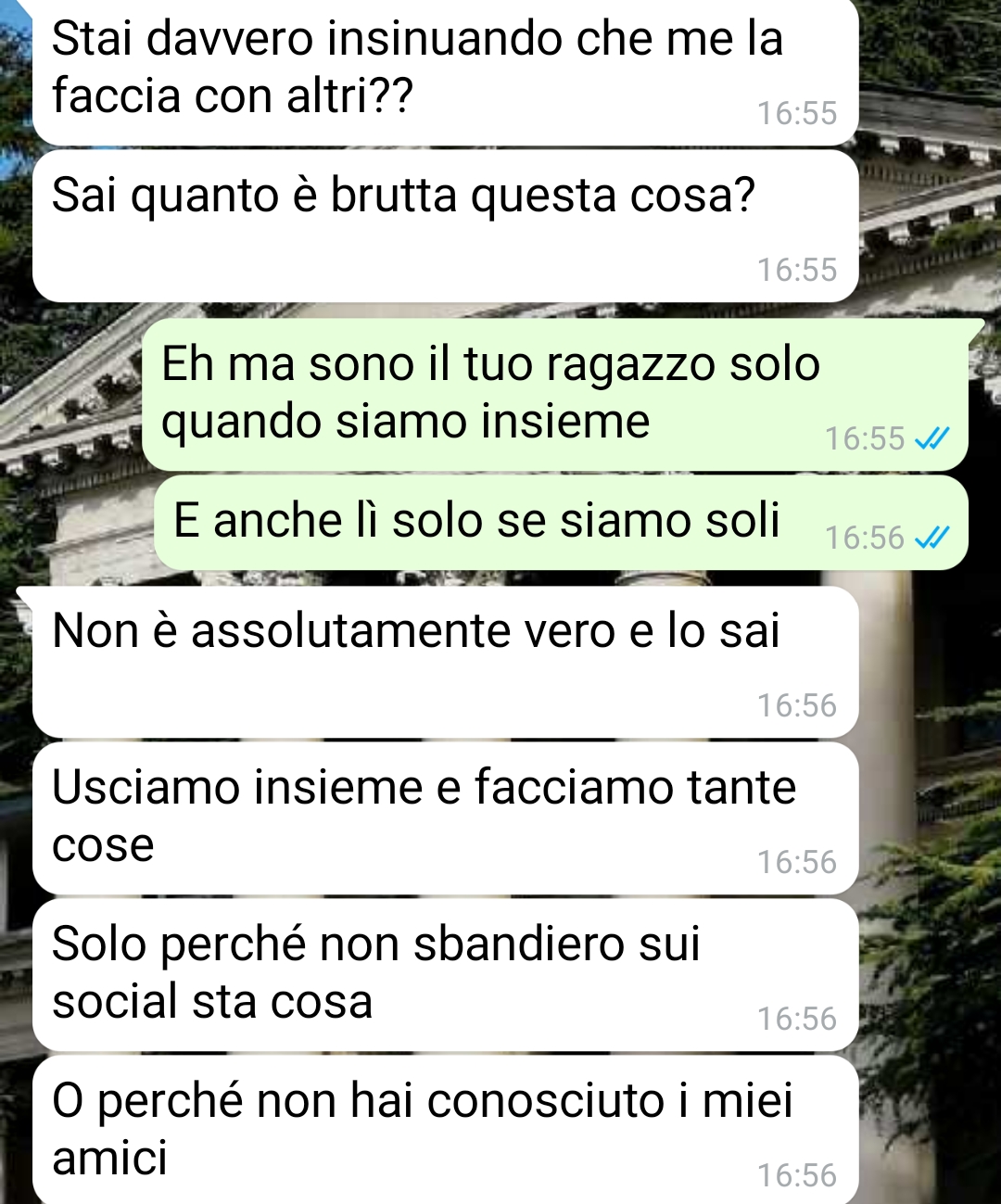The width and height of the screenshot is (1001, 1204).
Task: Tap 16:55 timestamp on 'quando siamo insieme' bubble
Action: tap(864, 438)
